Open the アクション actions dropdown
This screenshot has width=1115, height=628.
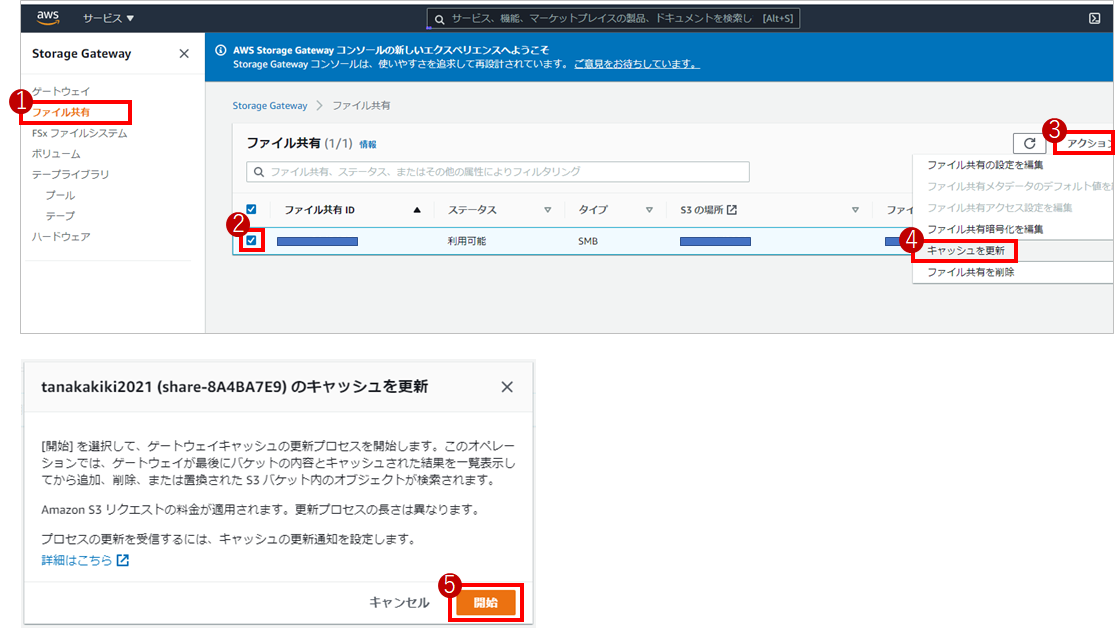coord(1086,143)
